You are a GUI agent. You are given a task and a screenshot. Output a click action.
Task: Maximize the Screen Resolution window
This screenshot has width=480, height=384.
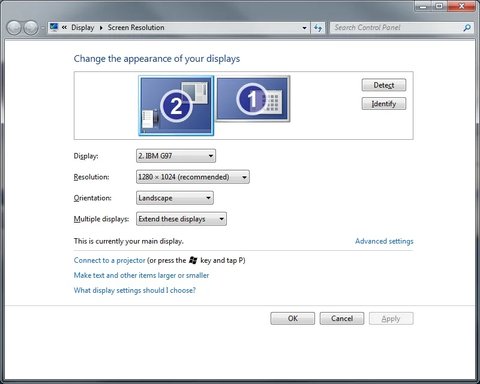pos(440,6)
